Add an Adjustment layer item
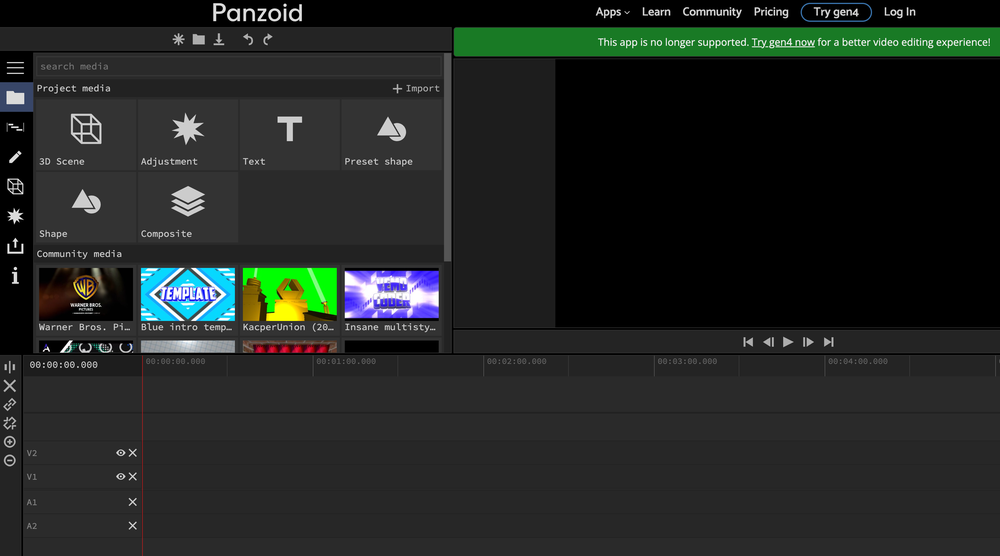This screenshot has height=556, width=1000. (x=188, y=135)
